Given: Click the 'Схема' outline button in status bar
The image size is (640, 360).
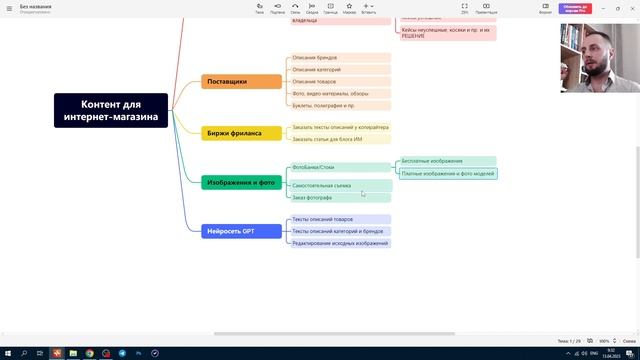Looking at the screenshot, I should (629, 341).
